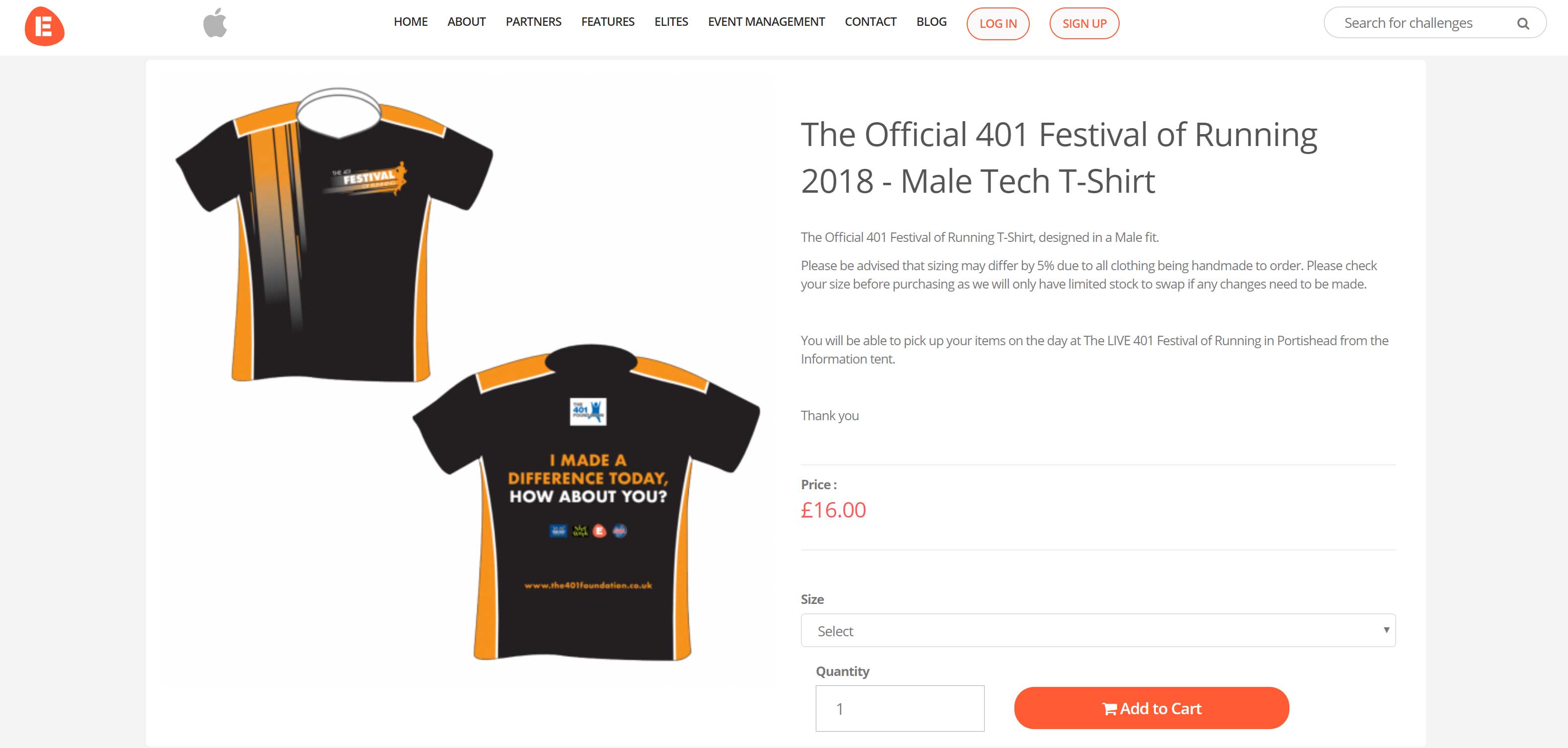Open the PARTNERS nav link
The width and height of the screenshot is (1568, 748).
[x=533, y=22]
